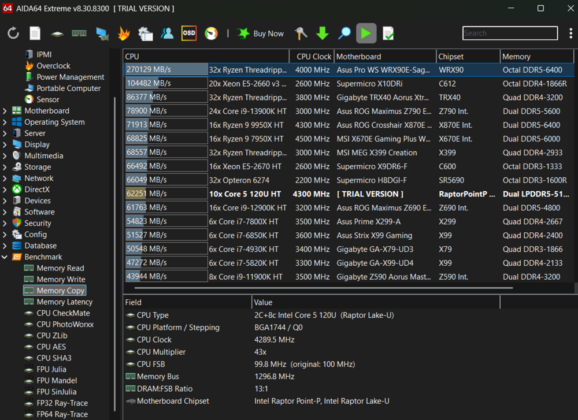Start the benchmark with green play button
This screenshot has width=578, height=420.
pyautogui.click(x=366, y=33)
